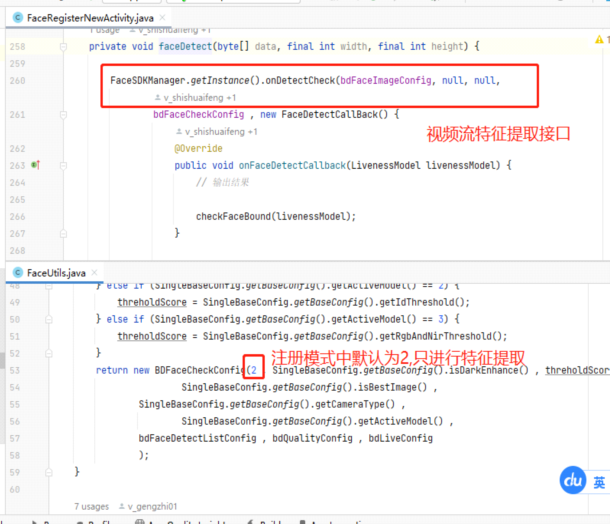Close the FaceRegisterNewActivity.java tab
The width and height of the screenshot is (611, 524).
point(162,18)
